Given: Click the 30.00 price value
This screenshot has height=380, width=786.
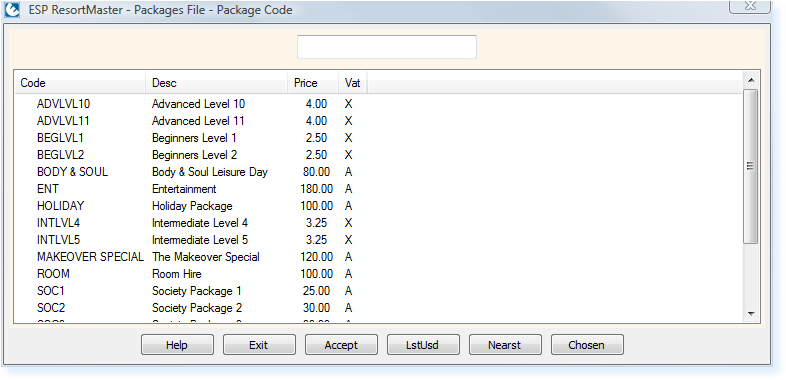Looking at the screenshot, I should [316, 308].
